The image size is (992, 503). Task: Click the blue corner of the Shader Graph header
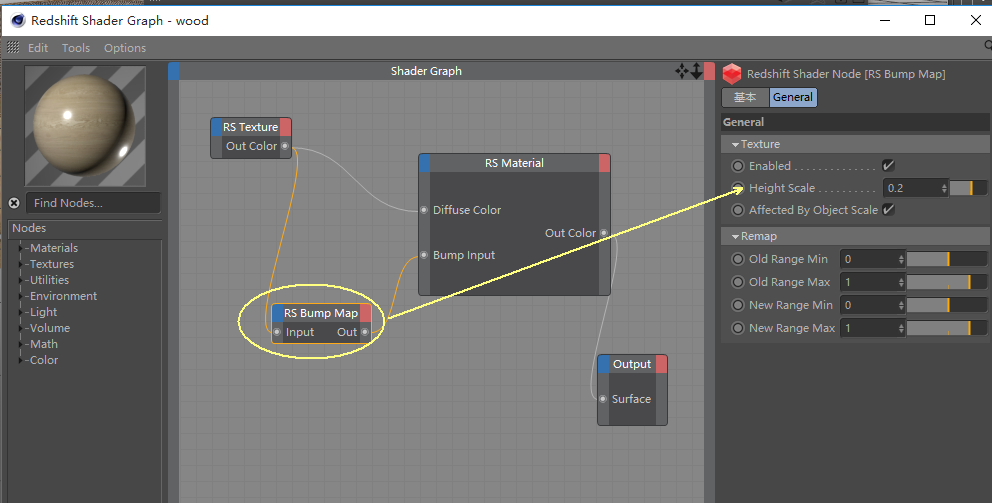[173, 71]
